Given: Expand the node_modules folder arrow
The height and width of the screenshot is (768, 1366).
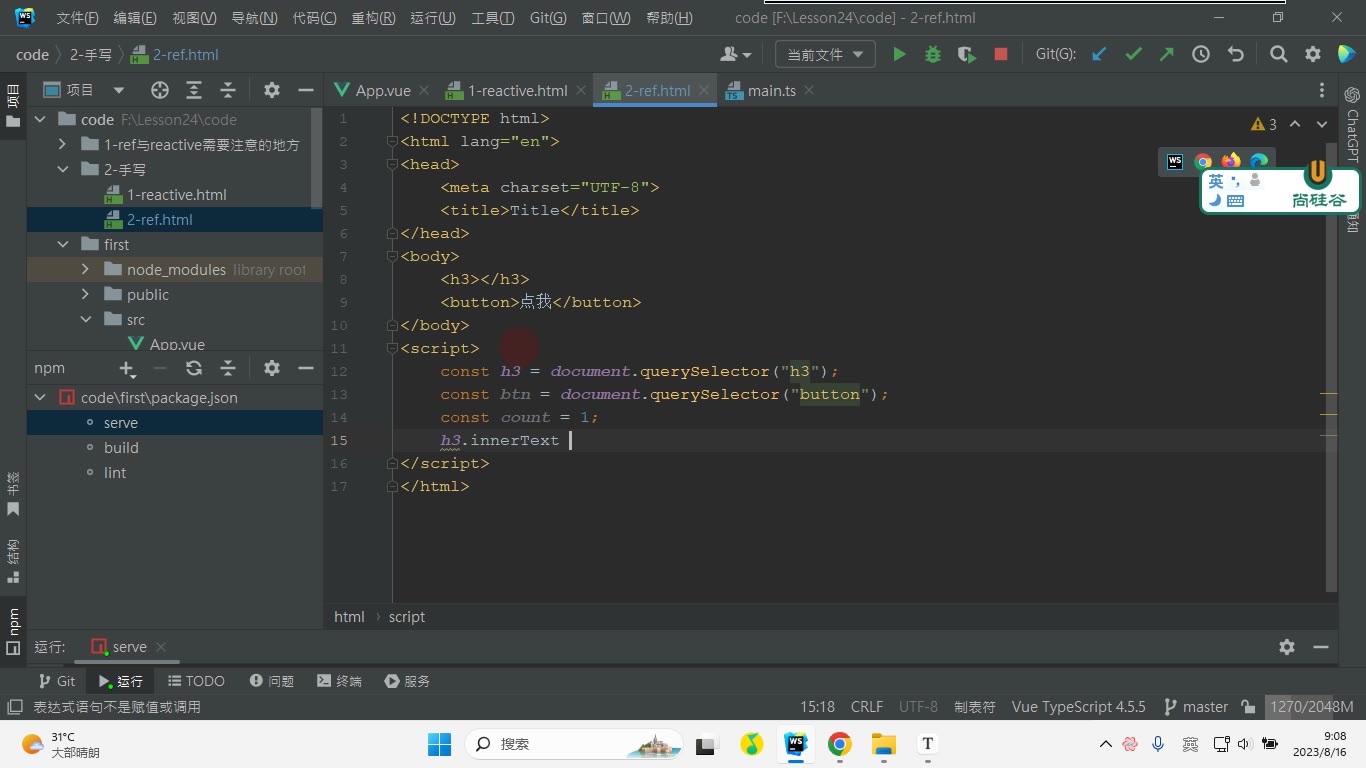Looking at the screenshot, I should pyautogui.click(x=85, y=270).
